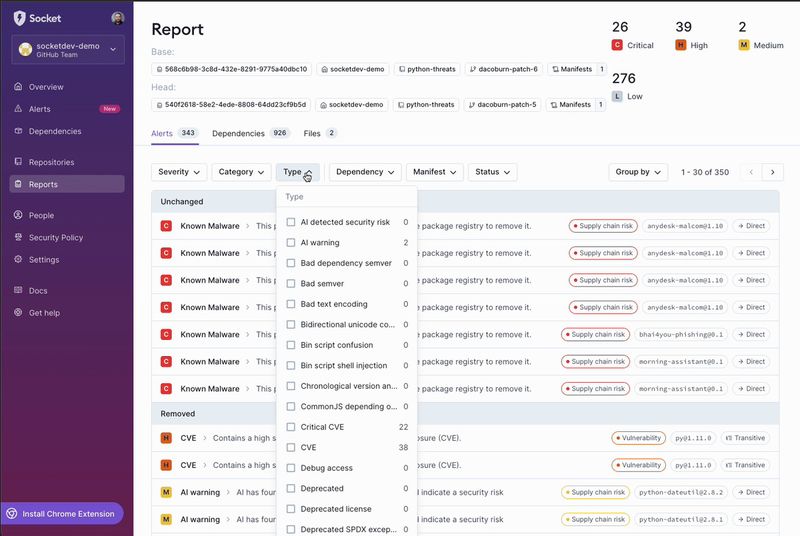Screen dimensions: 800x536
Task: Click the Overview home icon
Action: click(18, 87)
